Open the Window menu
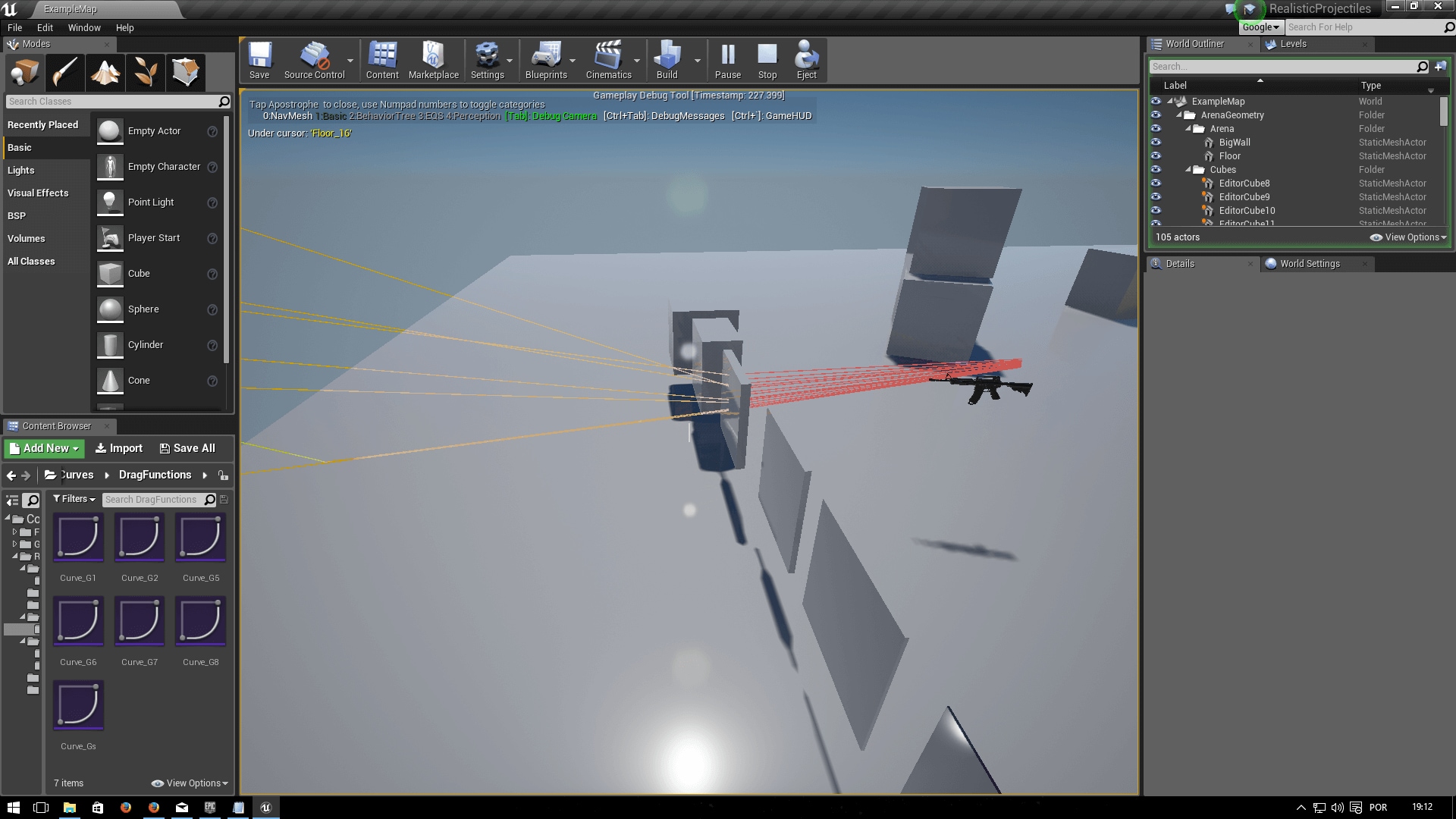1456x819 pixels. click(84, 27)
